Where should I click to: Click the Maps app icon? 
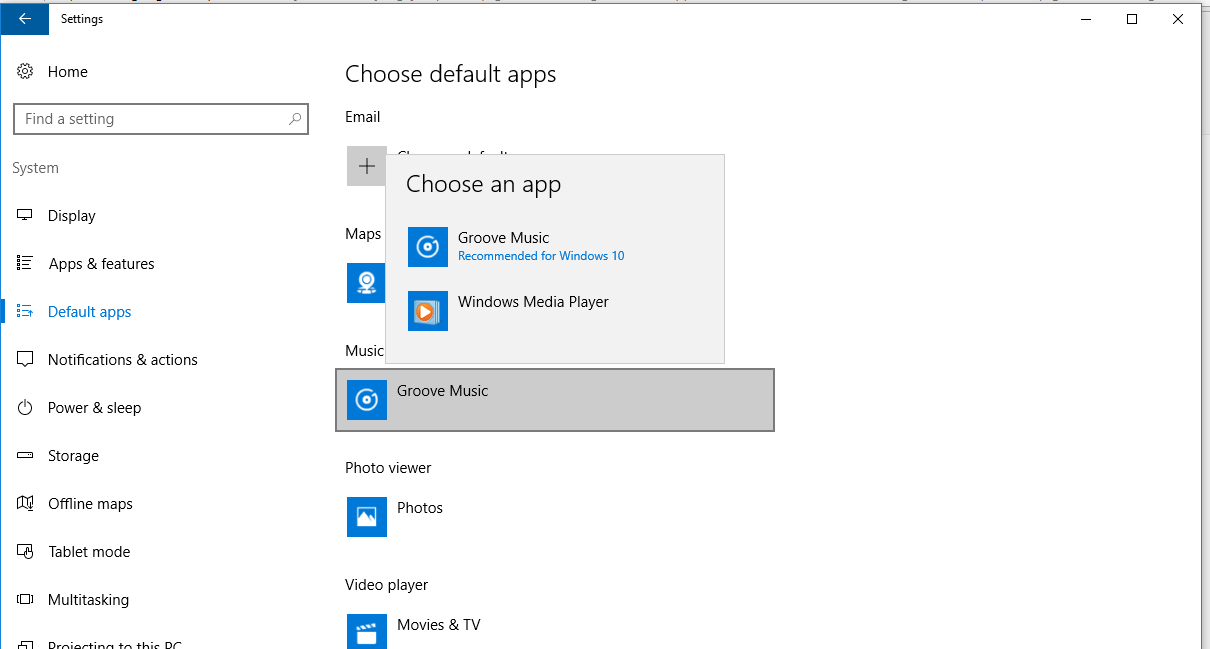click(x=366, y=283)
